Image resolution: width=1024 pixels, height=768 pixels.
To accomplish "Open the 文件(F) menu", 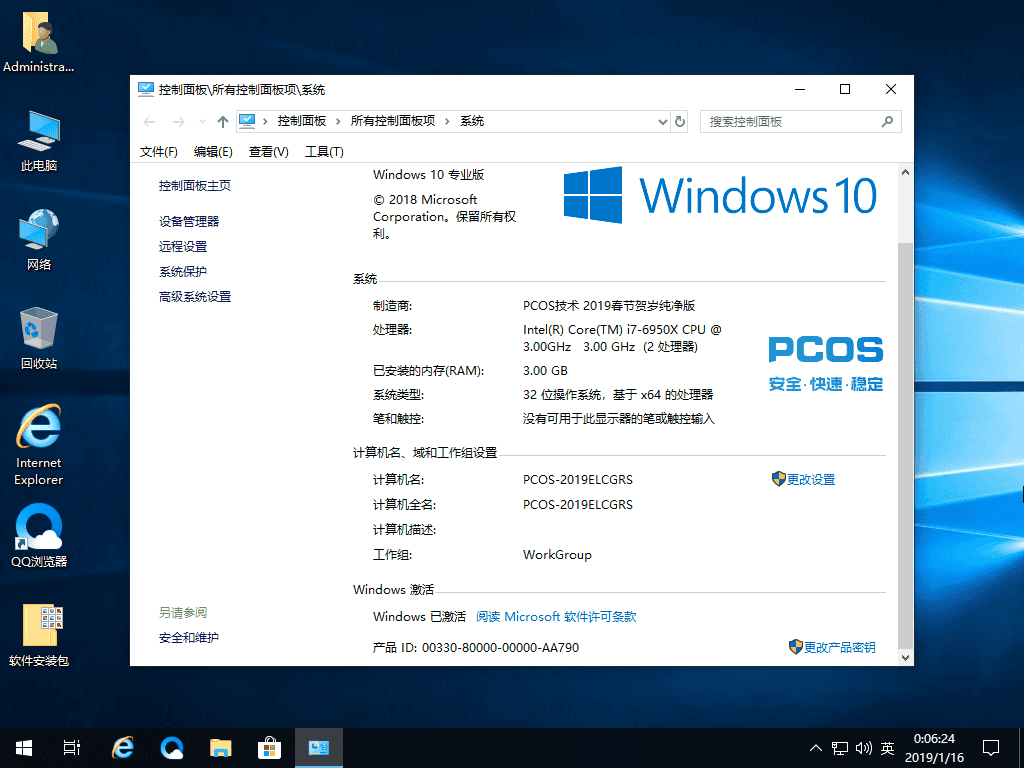I will coord(159,152).
